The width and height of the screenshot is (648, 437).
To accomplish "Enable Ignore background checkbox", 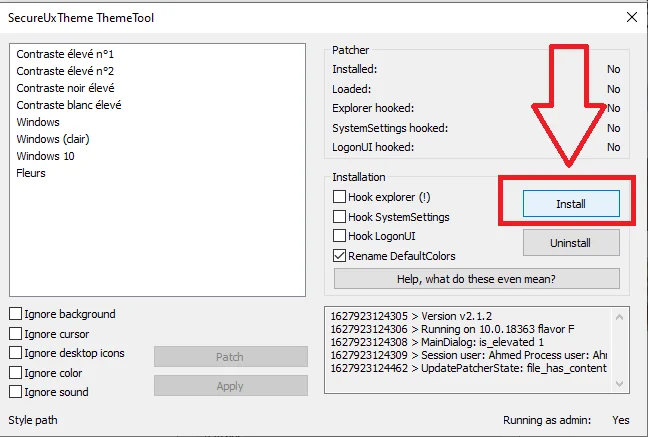I will coord(16,314).
